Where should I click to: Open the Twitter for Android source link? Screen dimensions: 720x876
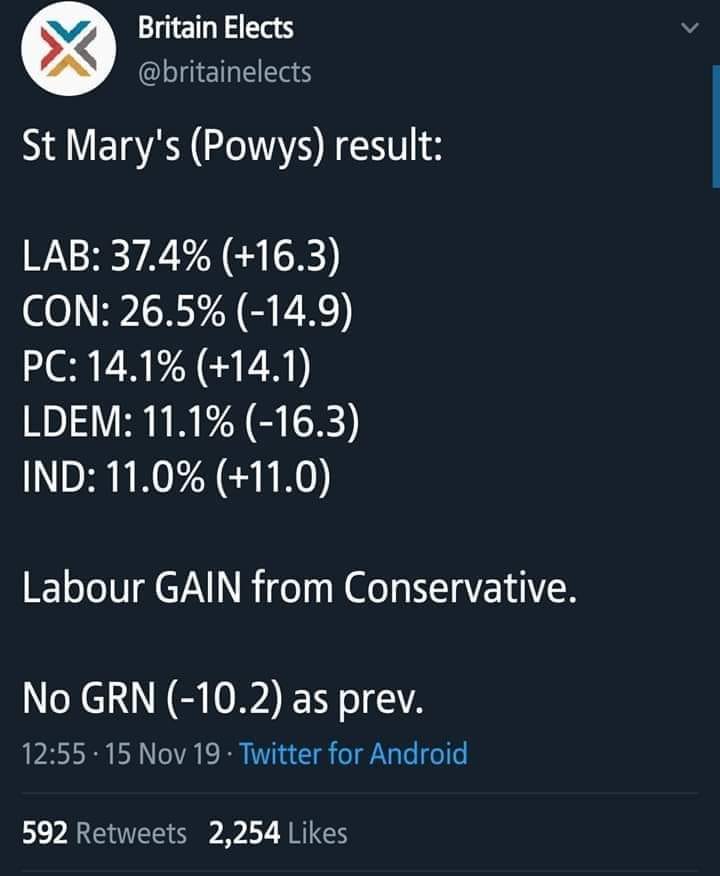pos(354,753)
